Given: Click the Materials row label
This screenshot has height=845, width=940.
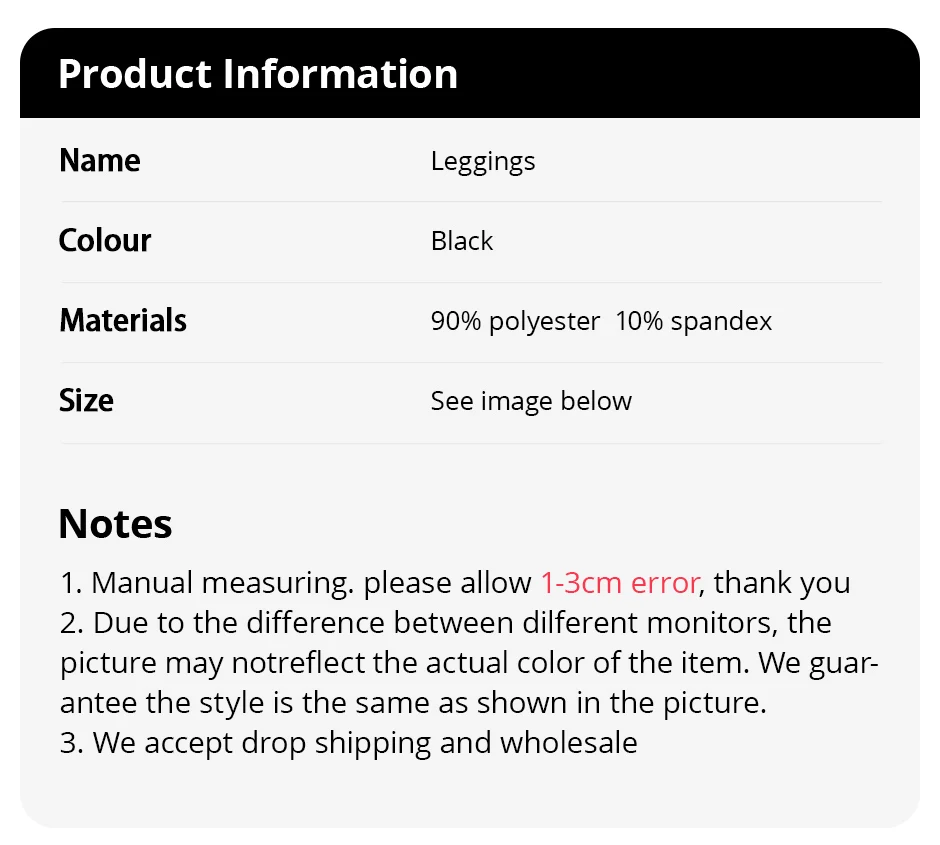Looking at the screenshot, I should click(x=123, y=321).
